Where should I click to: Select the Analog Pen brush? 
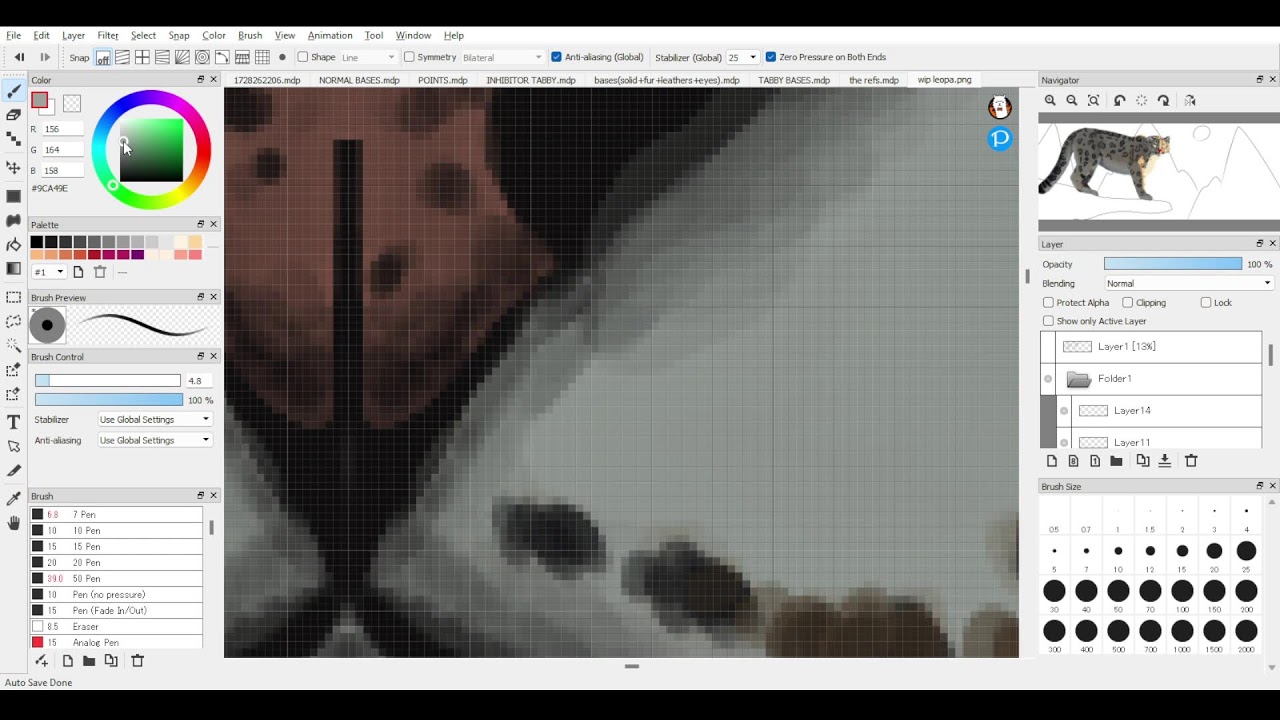[x=117, y=642]
